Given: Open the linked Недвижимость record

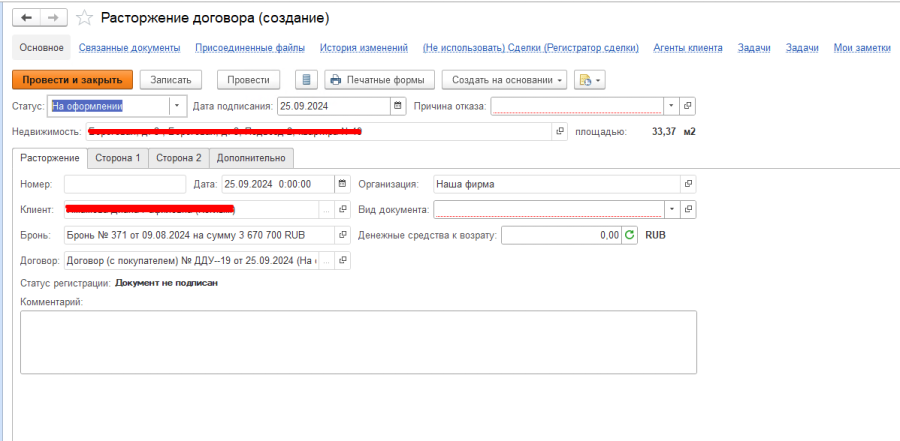Looking at the screenshot, I should [559, 131].
